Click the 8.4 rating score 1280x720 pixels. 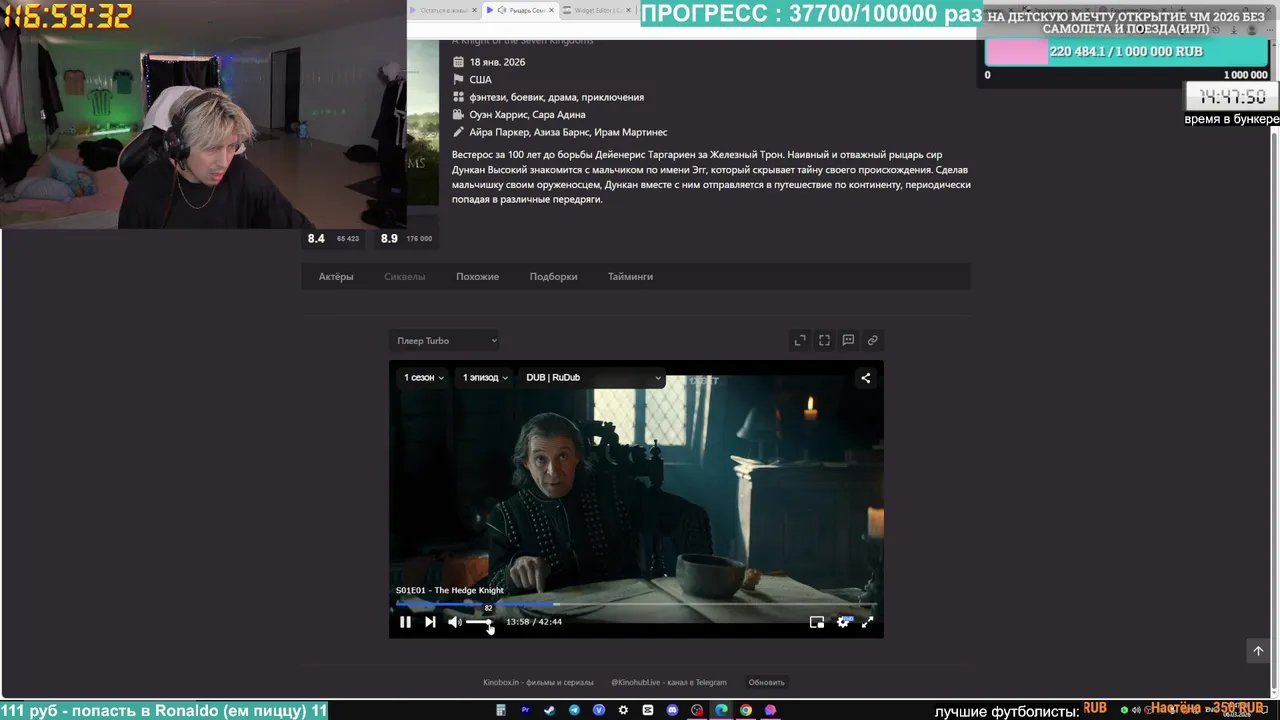pyautogui.click(x=316, y=239)
